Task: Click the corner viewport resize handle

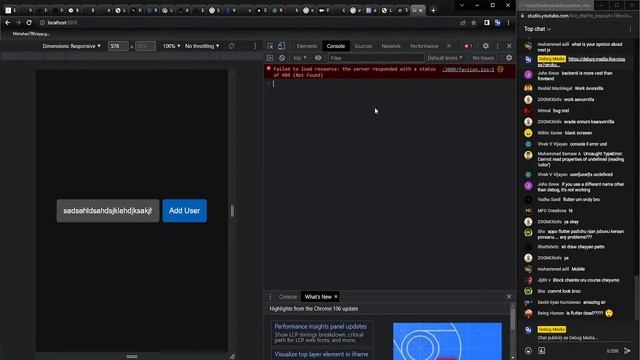Action: pyautogui.click(x=232, y=356)
